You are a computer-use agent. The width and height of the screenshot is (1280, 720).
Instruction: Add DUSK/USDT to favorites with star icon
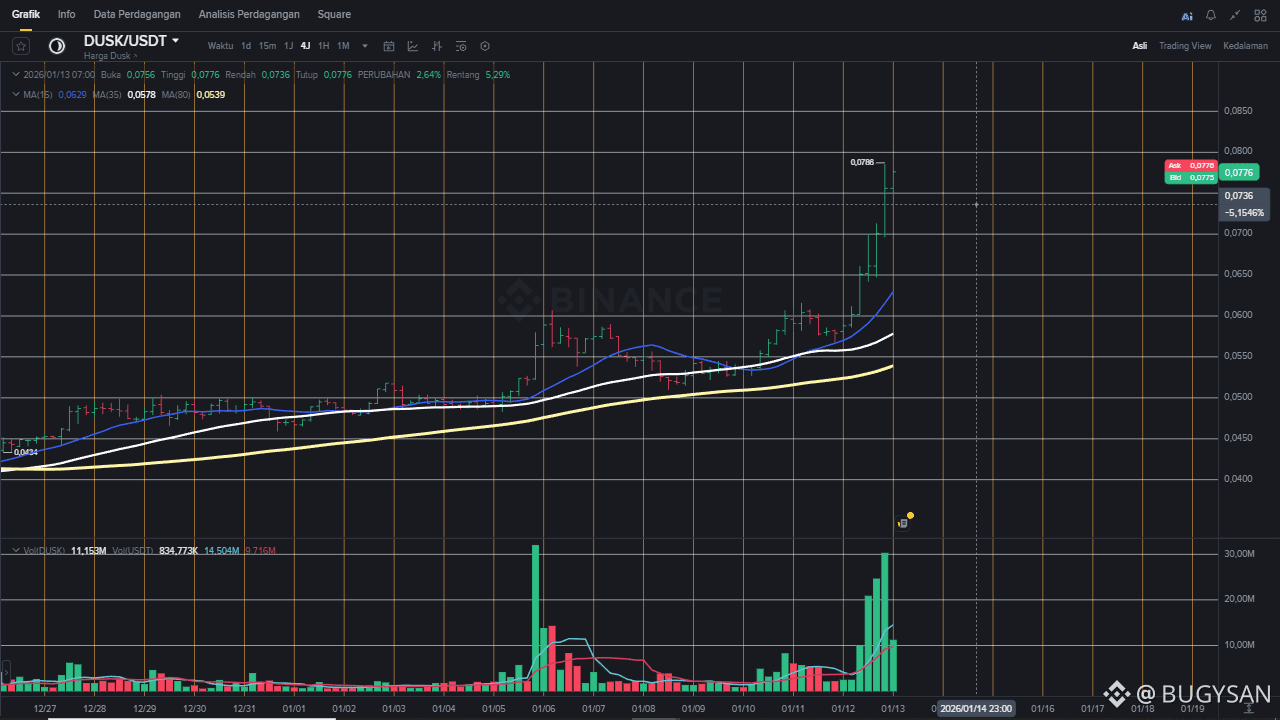click(22, 46)
